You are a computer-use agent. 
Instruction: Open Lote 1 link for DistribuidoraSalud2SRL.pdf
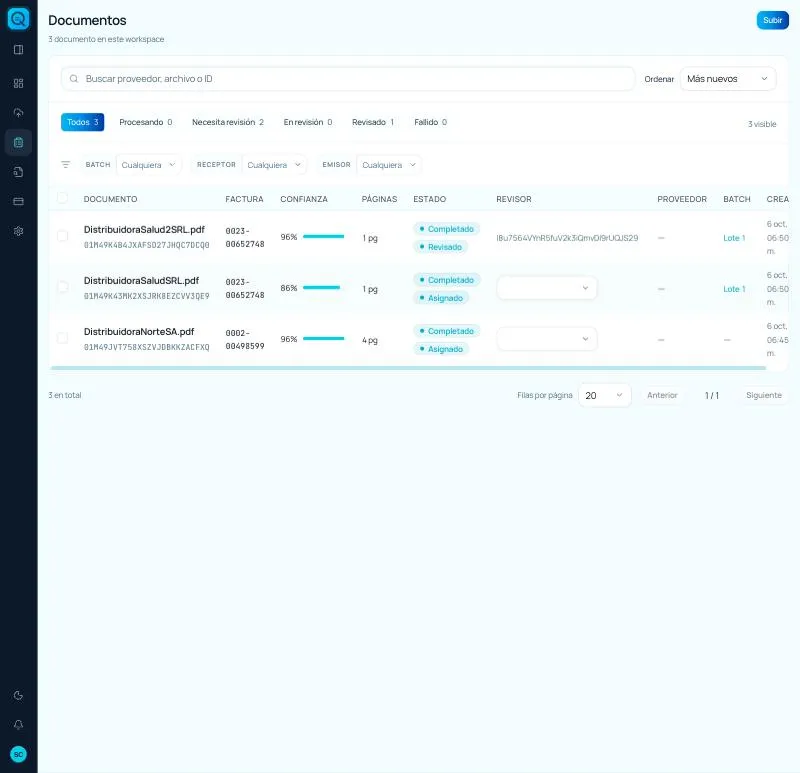coord(734,238)
